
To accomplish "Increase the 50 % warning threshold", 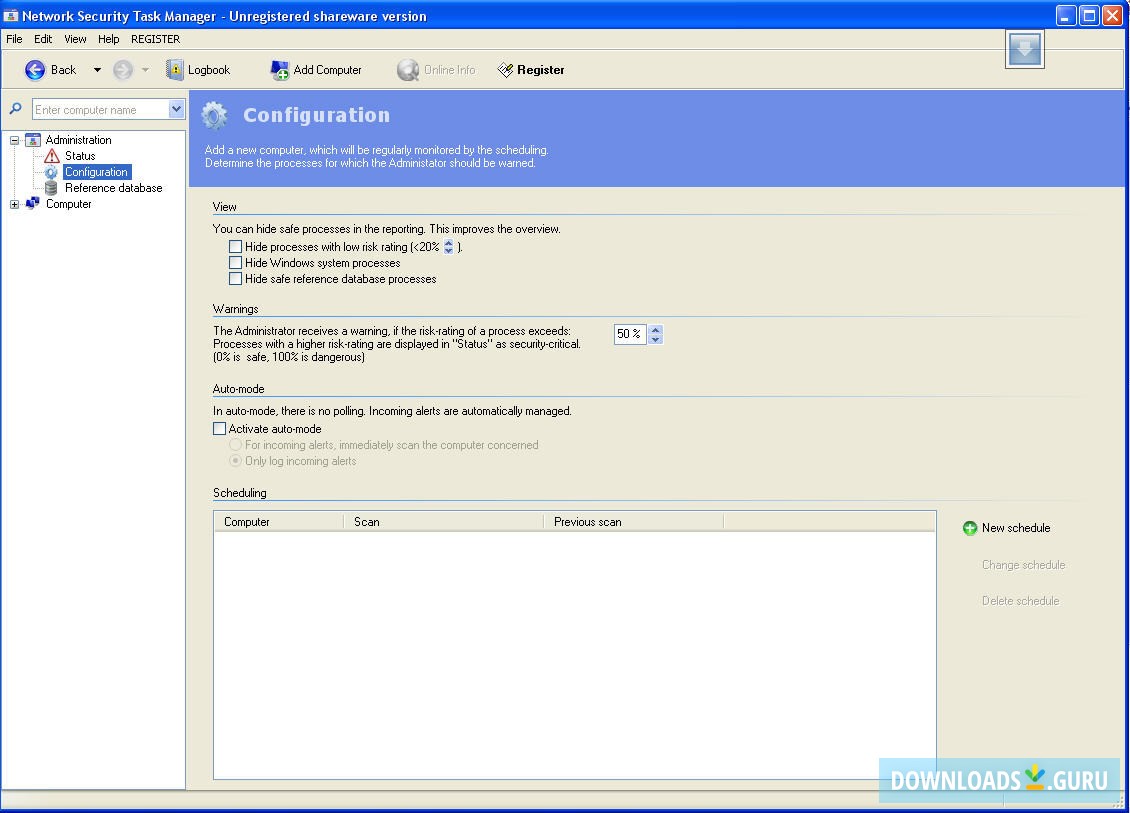I will [x=655, y=329].
